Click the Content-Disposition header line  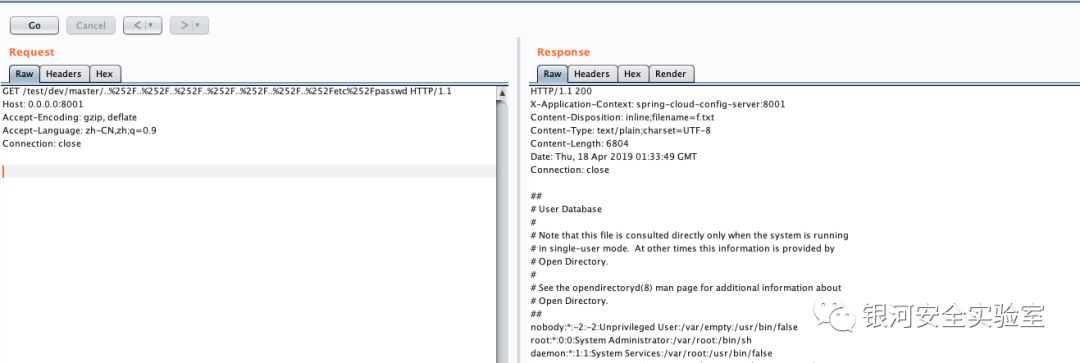pos(622,117)
